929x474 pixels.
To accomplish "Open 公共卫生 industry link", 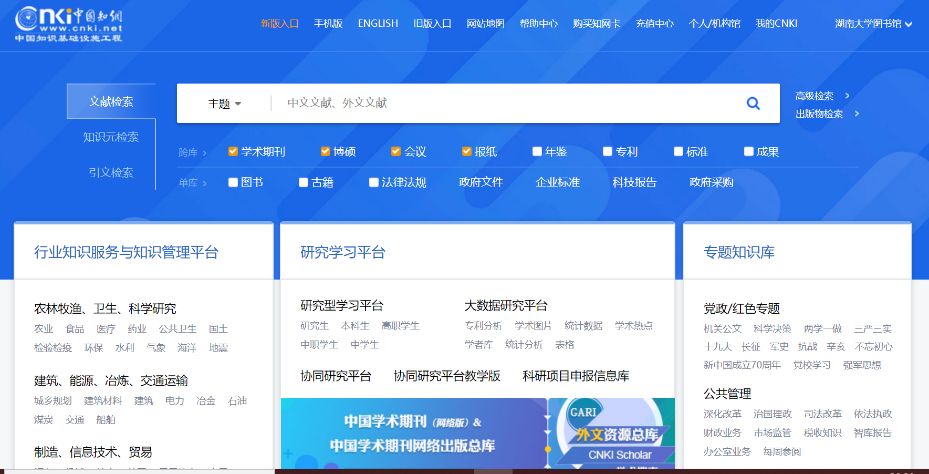I will click(x=178, y=329).
